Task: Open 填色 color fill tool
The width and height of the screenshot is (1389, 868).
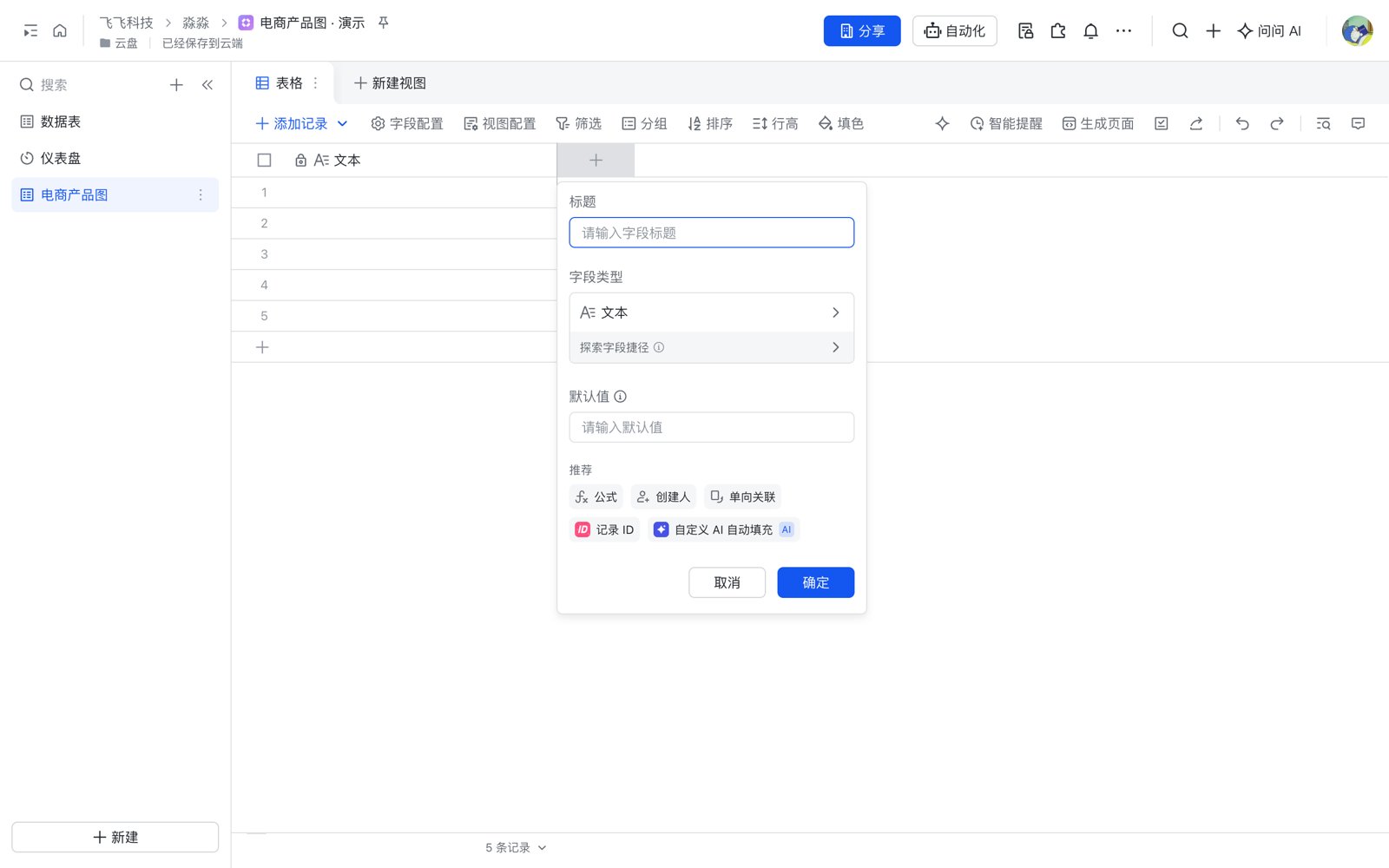Action: pyautogui.click(x=840, y=123)
